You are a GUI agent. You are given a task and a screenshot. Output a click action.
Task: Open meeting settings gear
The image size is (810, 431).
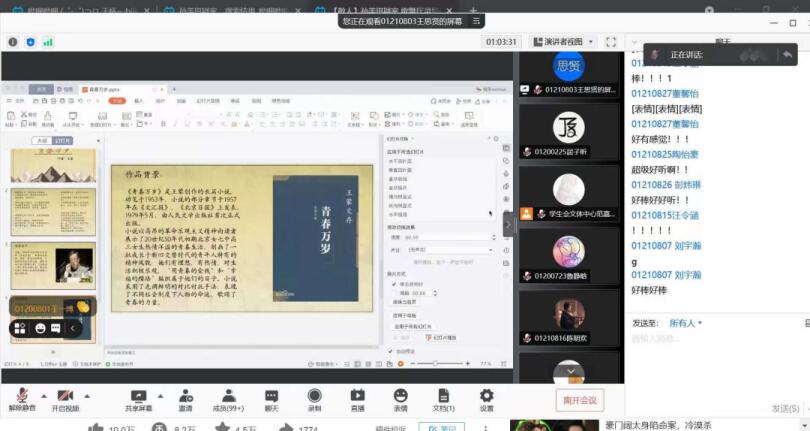click(x=486, y=395)
